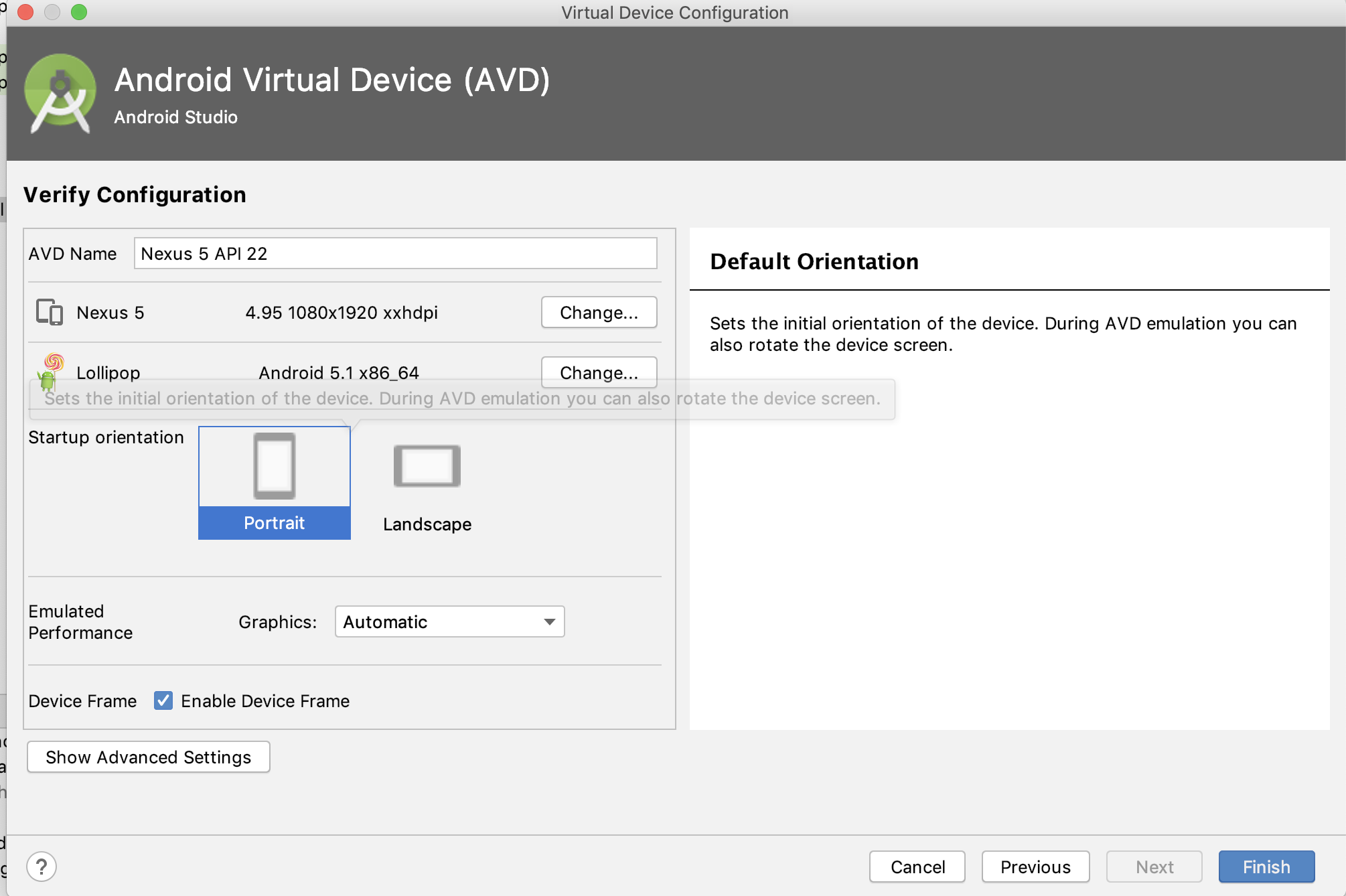Go back with the Previous button
Screen dimensions: 1346x896
pyautogui.click(x=1035, y=867)
